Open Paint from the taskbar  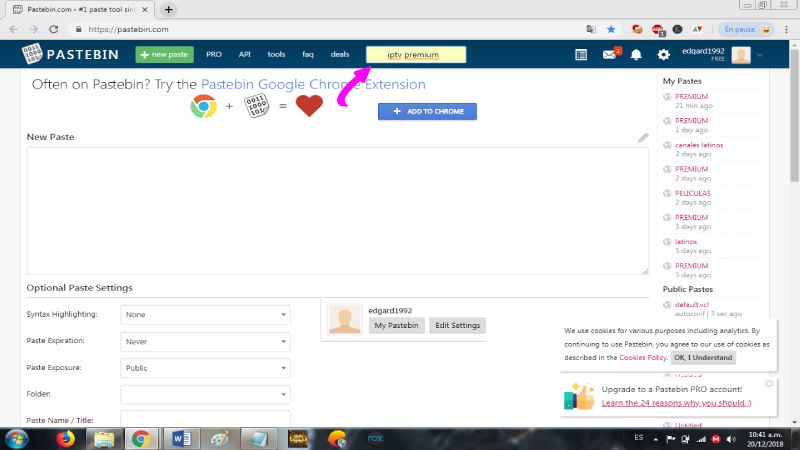coord(219,439)
